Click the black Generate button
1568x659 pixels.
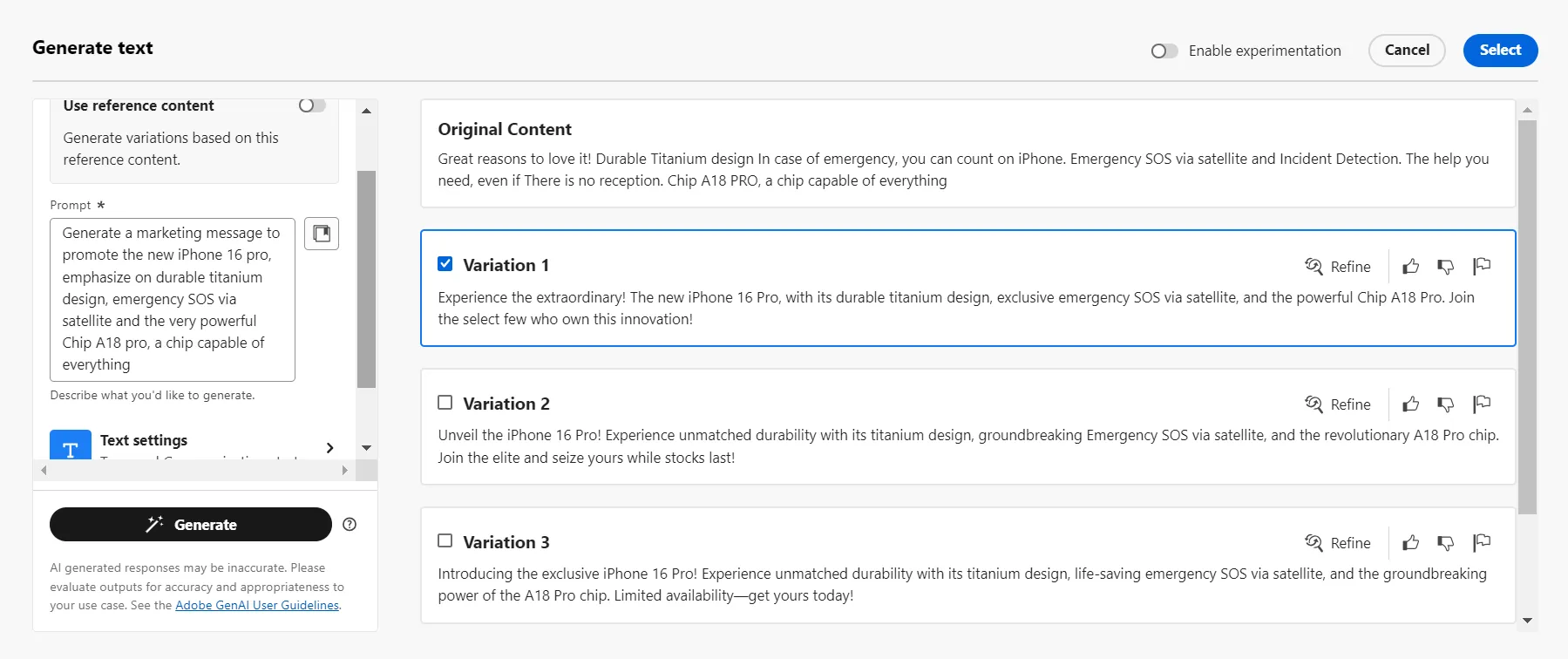point(191,524)
